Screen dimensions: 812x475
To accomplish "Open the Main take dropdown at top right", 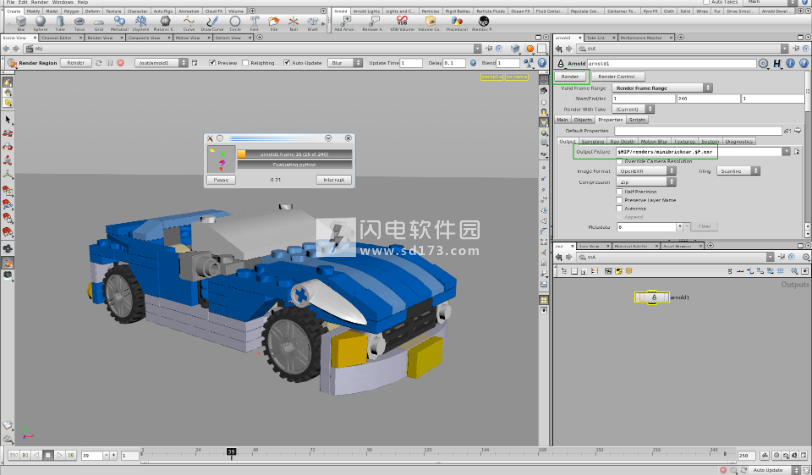I will click(769, 2).
